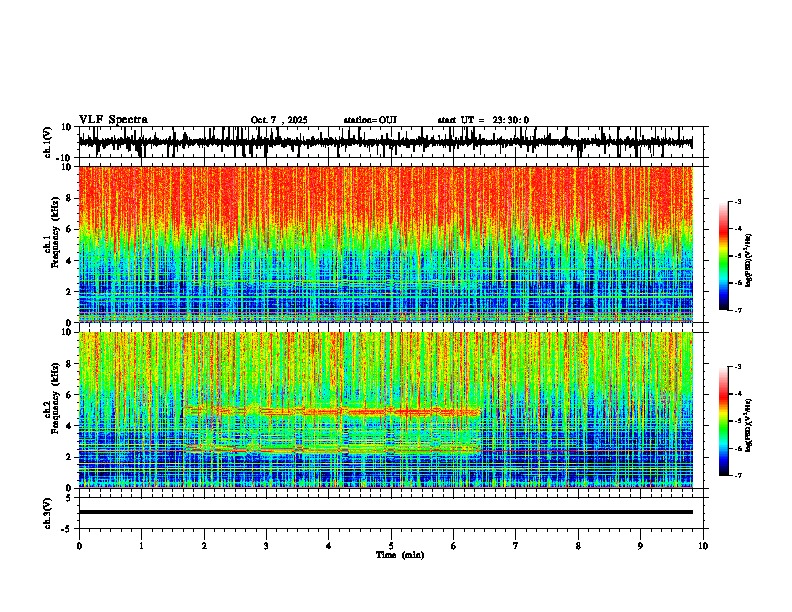
Task: Click the "station=OUI" label
Action: tap(370, 120)
